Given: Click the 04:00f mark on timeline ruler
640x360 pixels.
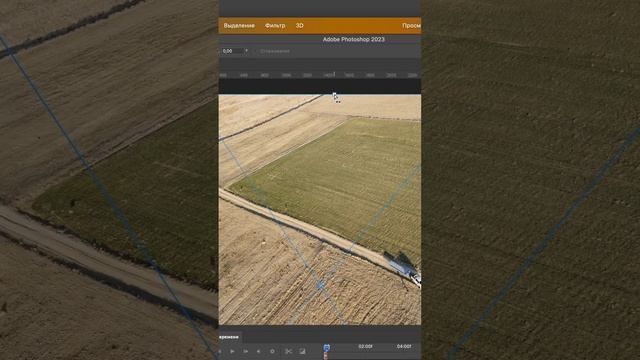Looking at the screenshot, I should pyautogui.click(x=404, y=346).
